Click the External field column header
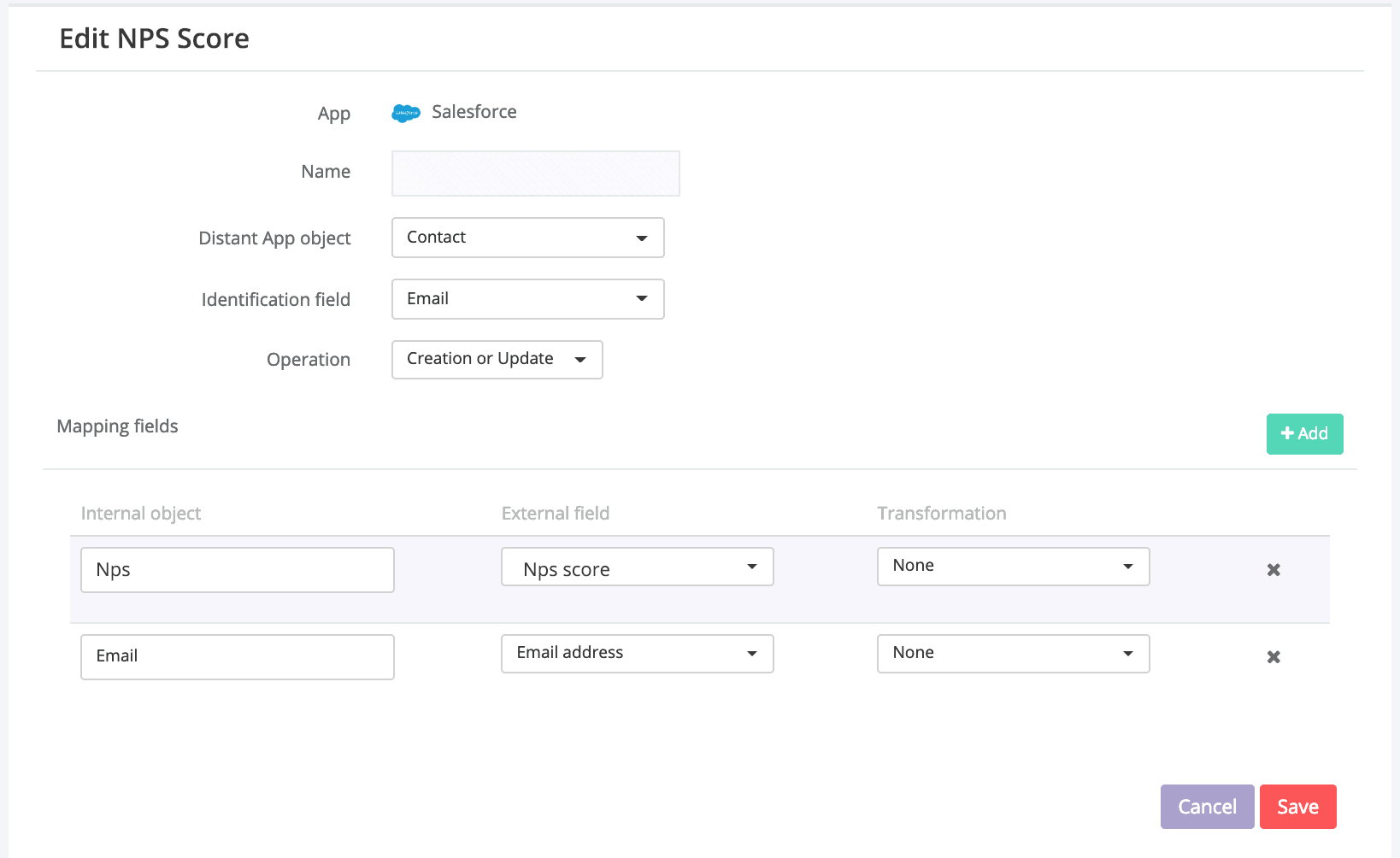Viewport: 1400px width, 858px height. click(556, 514)
